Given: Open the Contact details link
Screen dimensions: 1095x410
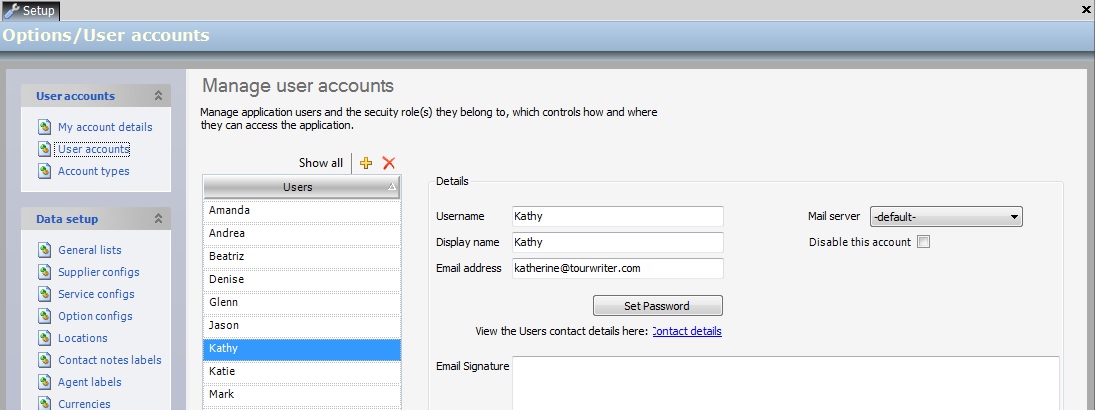Looking at the screenshot, I should coord(687,331).
